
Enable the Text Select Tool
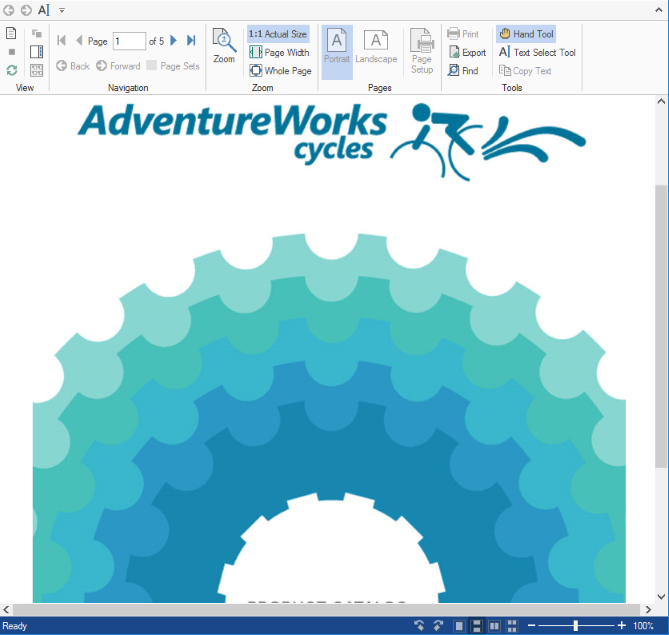coord(537,52)
